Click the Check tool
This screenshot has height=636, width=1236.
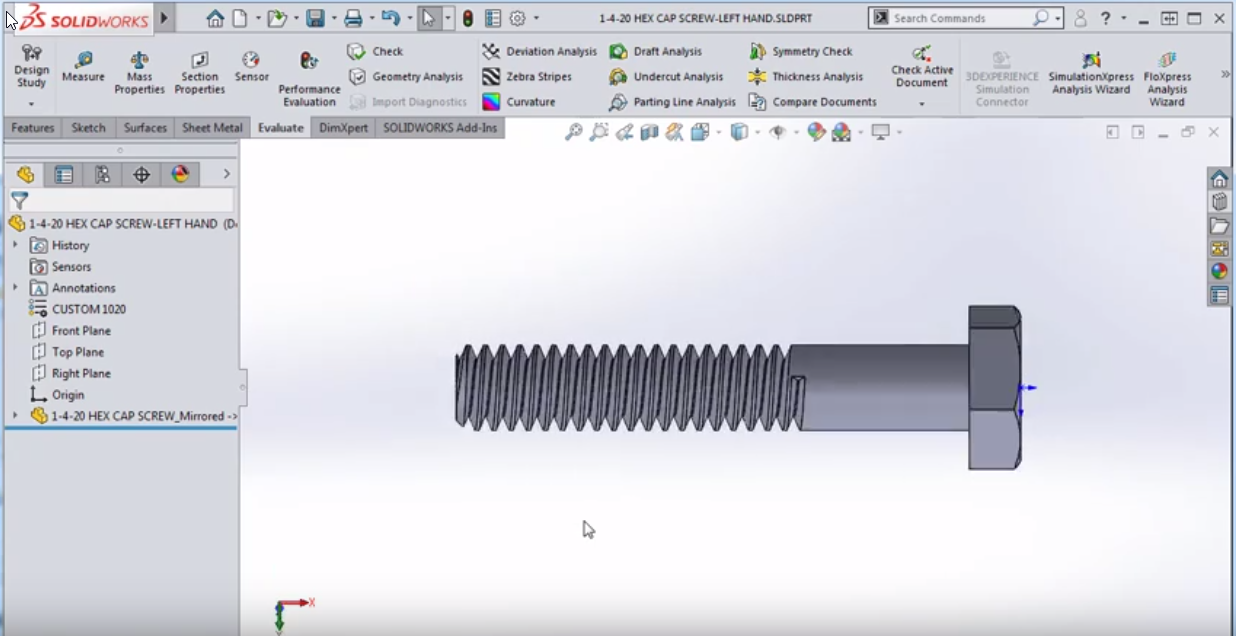376,51
